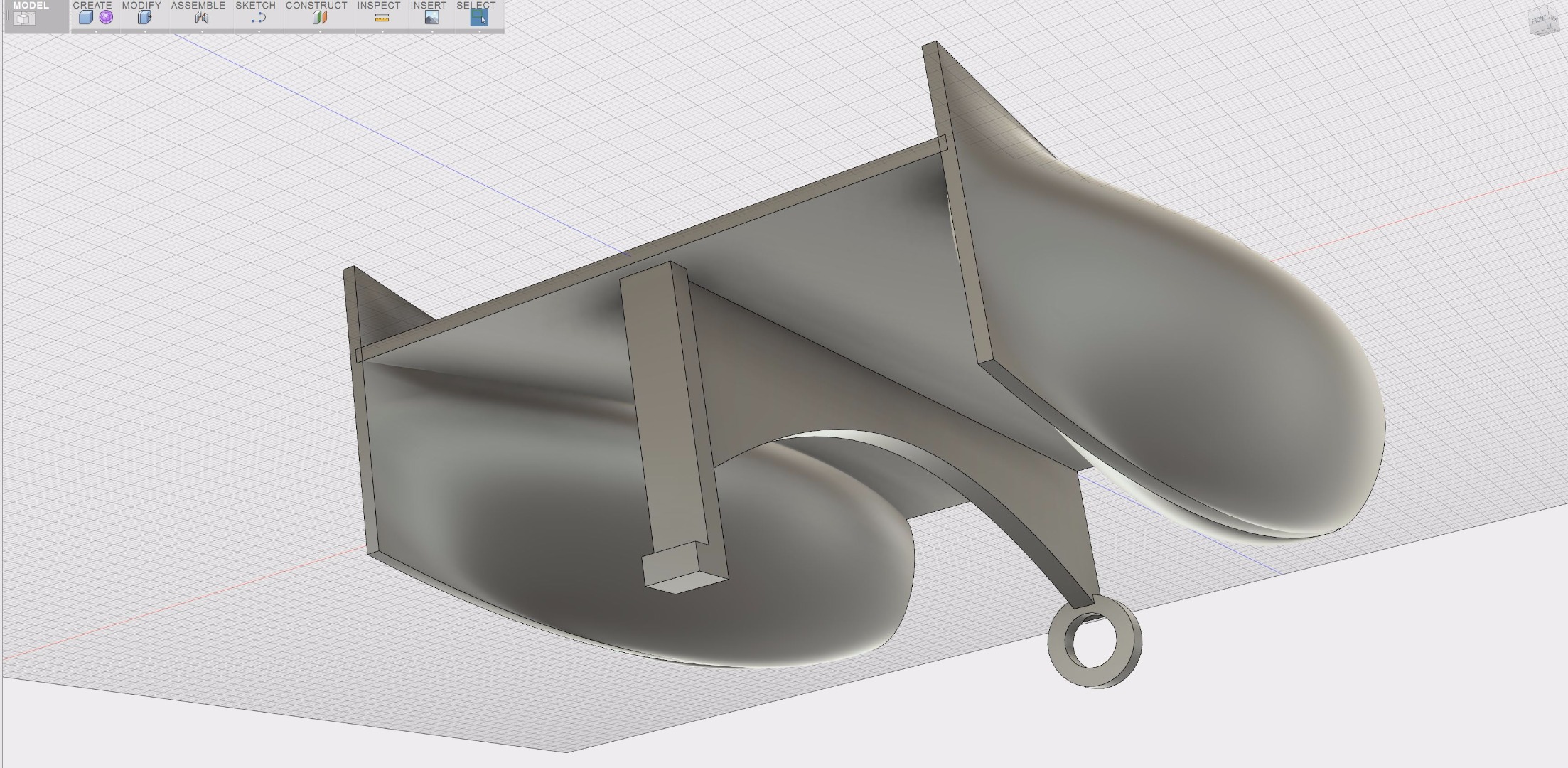This screenshot has width=1568, height=768.
Task: Select the Press Pull modify icon
Action: click(x=145, y=18)
